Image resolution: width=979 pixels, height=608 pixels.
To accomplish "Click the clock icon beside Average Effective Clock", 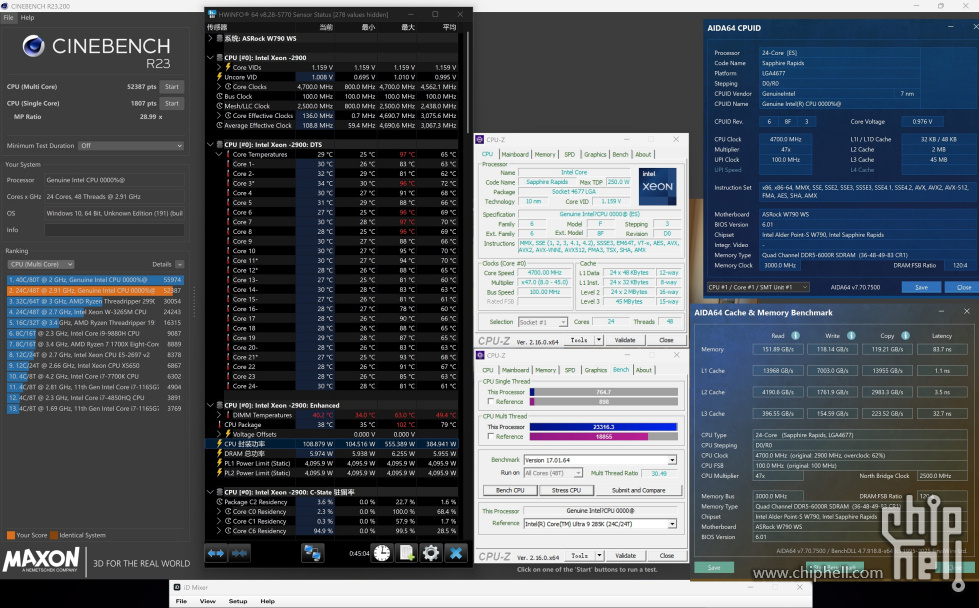I will (220, 125).
